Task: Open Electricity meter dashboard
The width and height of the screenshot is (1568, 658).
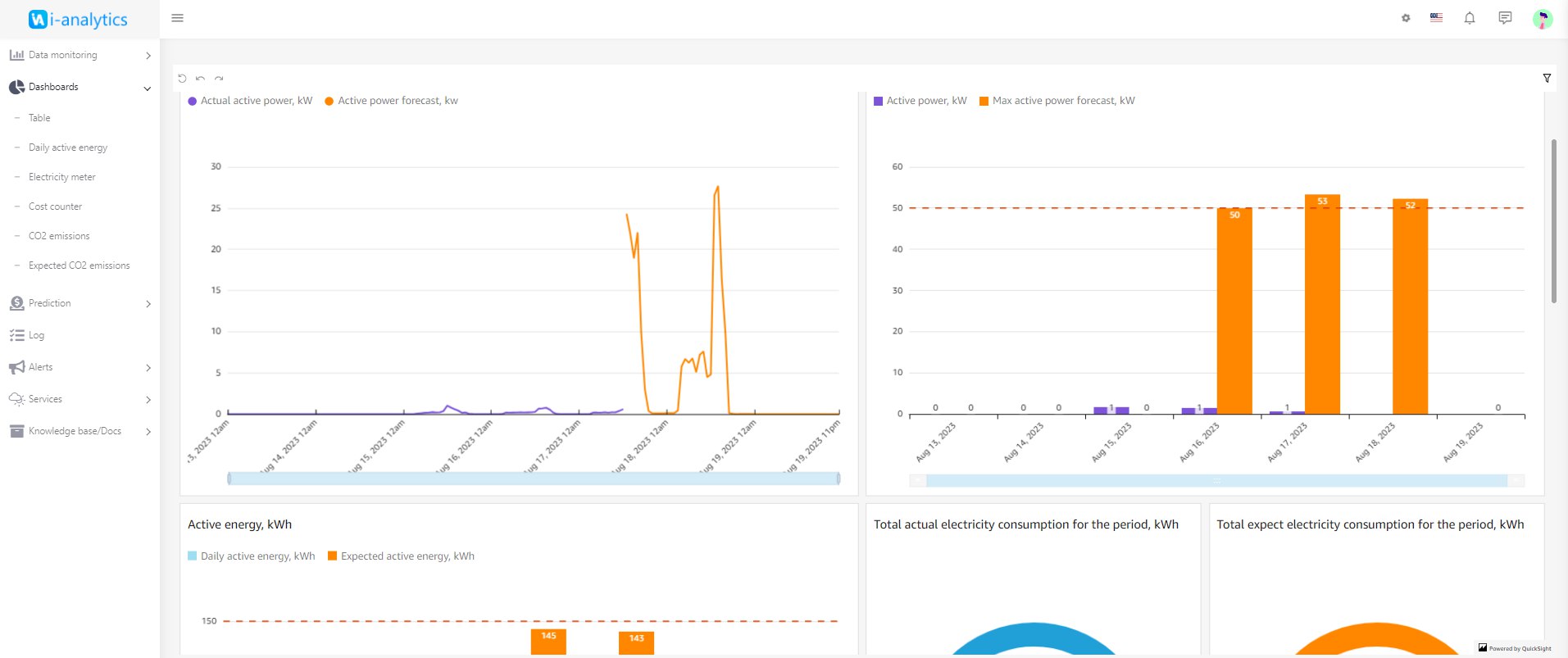Action: pos(62,177)
